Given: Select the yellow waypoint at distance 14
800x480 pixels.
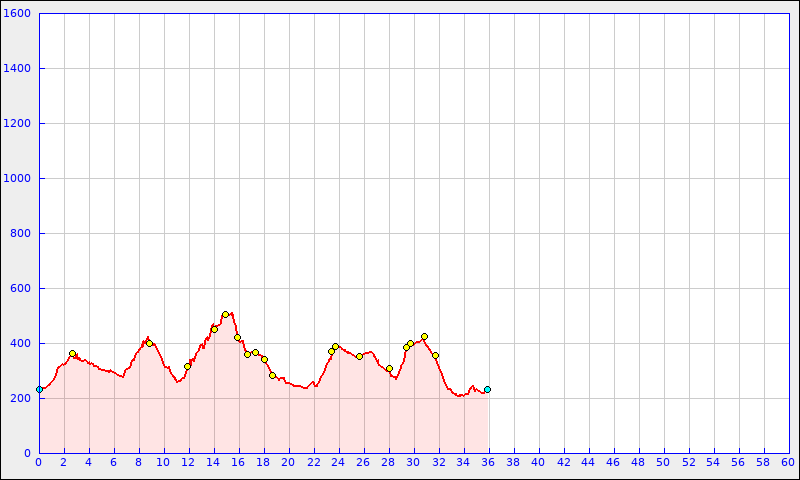Looking at the screenshot, I should [214, 329].
